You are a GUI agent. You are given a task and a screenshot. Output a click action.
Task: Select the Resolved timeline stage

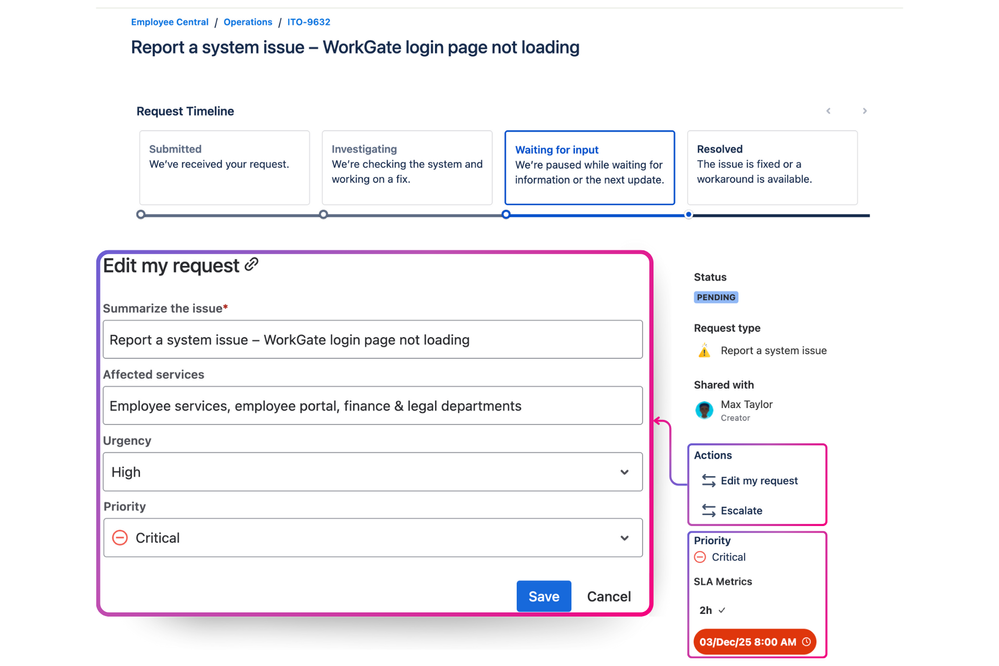(772, 168)
